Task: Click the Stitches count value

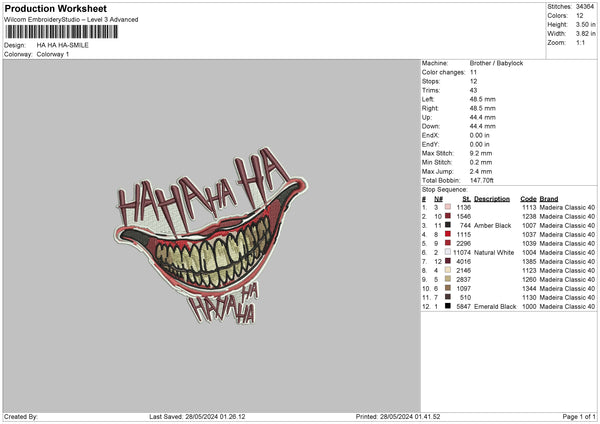Action: coord(585,7)
